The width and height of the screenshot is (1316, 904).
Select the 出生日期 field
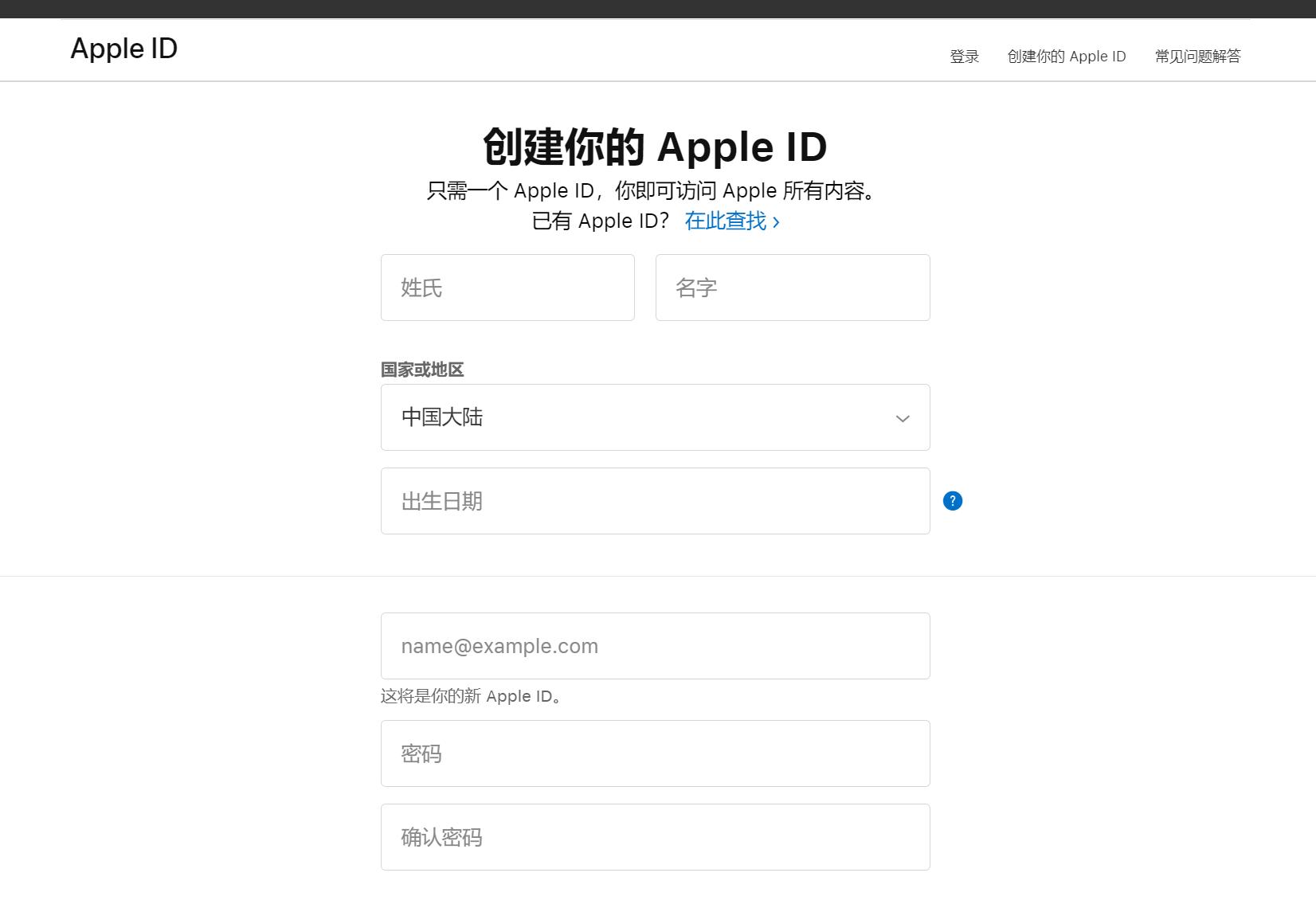tap(655, 500)
